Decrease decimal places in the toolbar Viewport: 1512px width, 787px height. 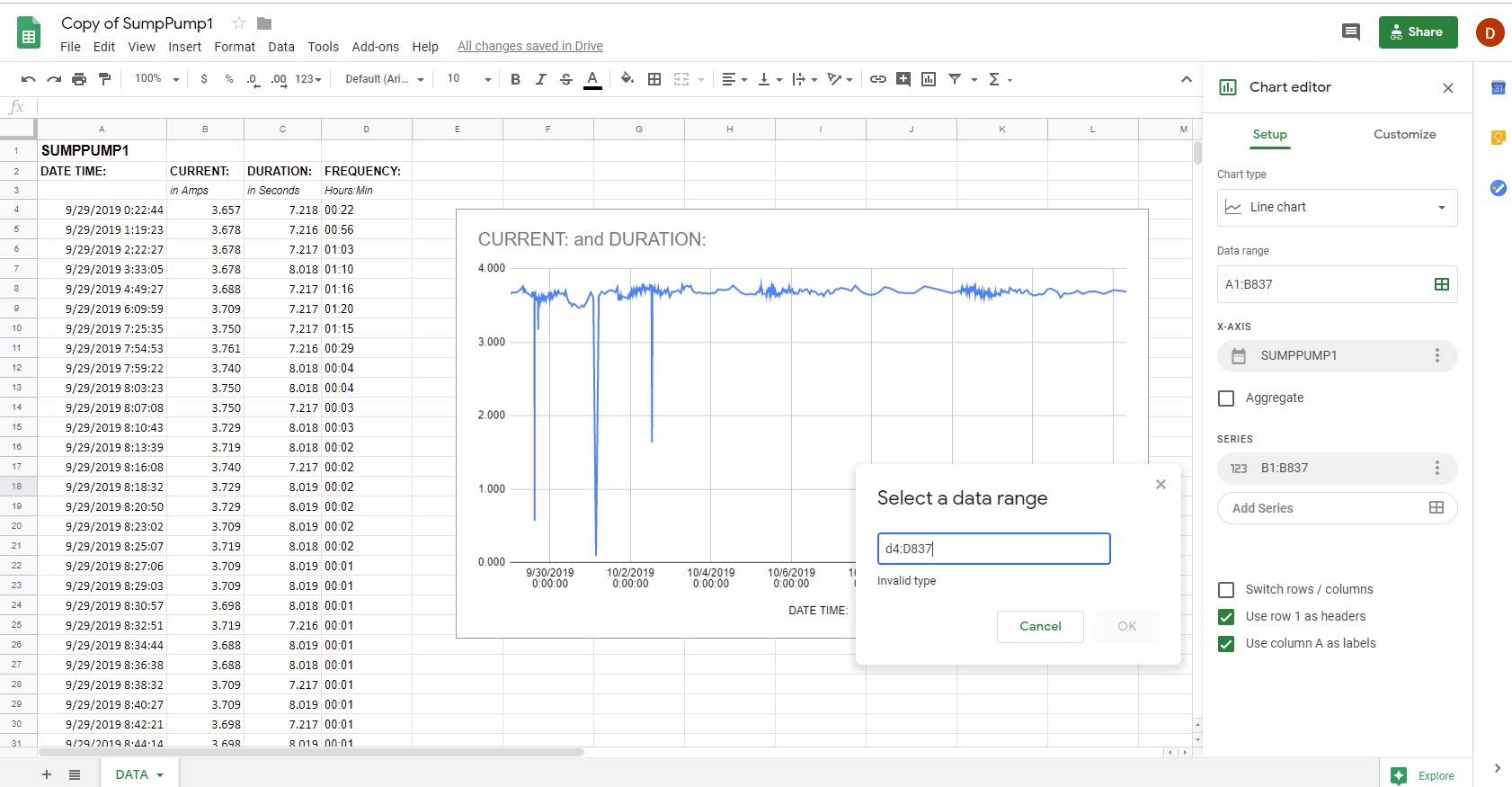(x=253, y=79)
